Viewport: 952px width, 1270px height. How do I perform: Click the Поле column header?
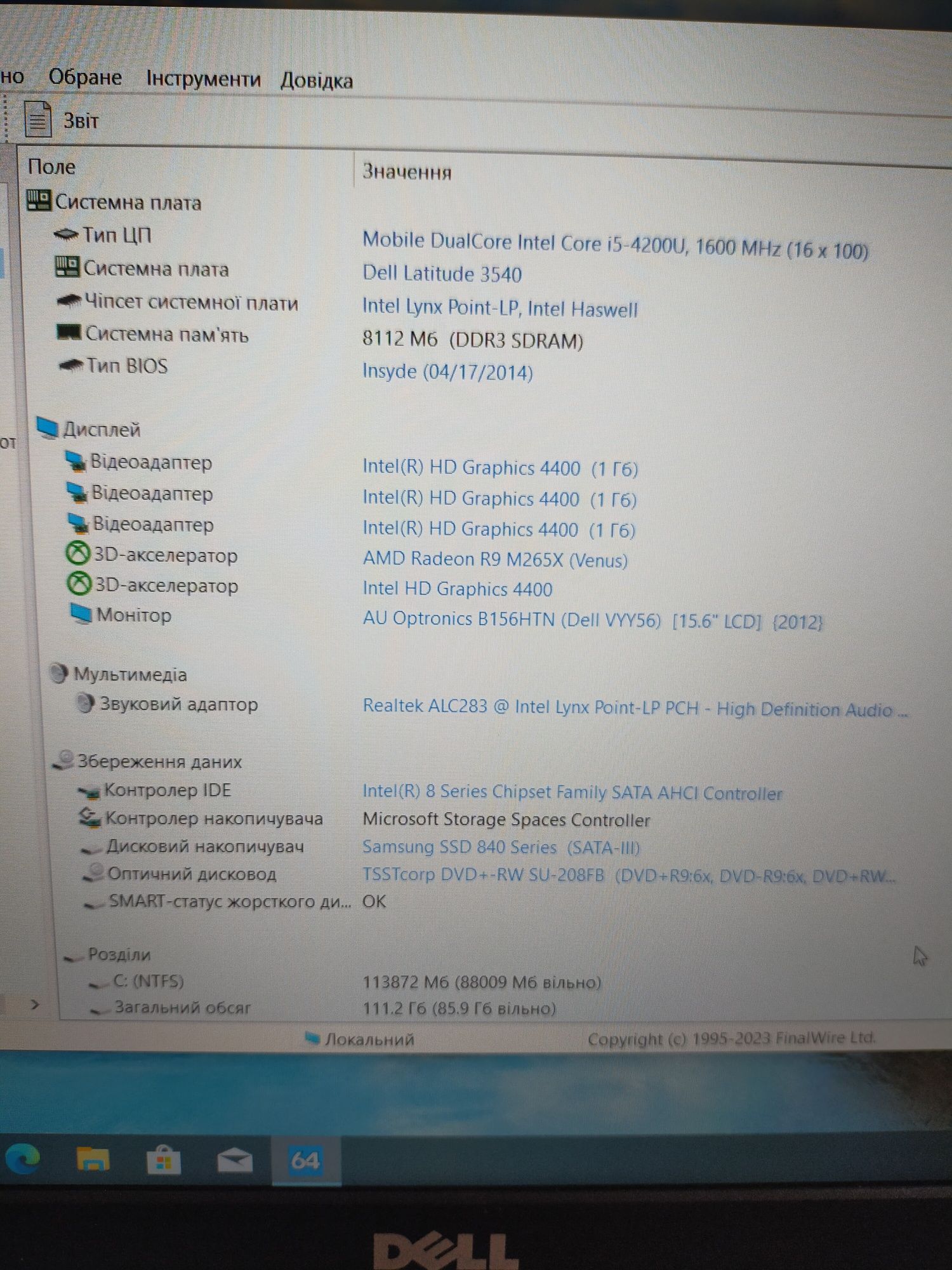51,167
